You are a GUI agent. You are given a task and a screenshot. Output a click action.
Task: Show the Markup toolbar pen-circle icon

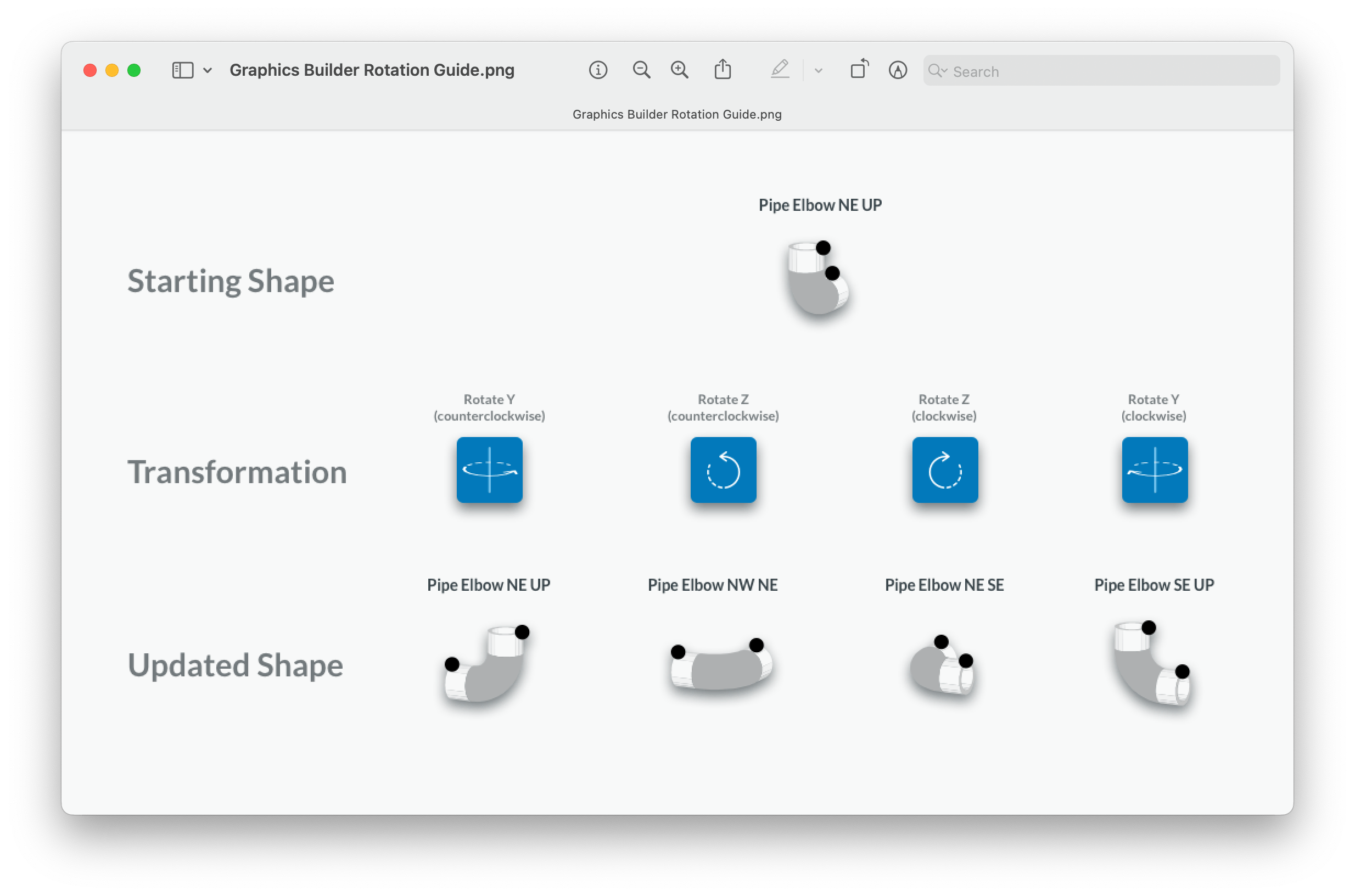point(898,70)
